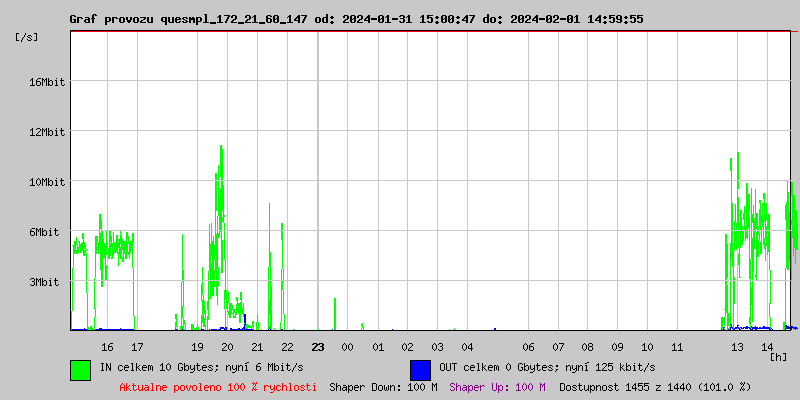
Task: Click hour label '01' on time axis
Action: point(378,347)
